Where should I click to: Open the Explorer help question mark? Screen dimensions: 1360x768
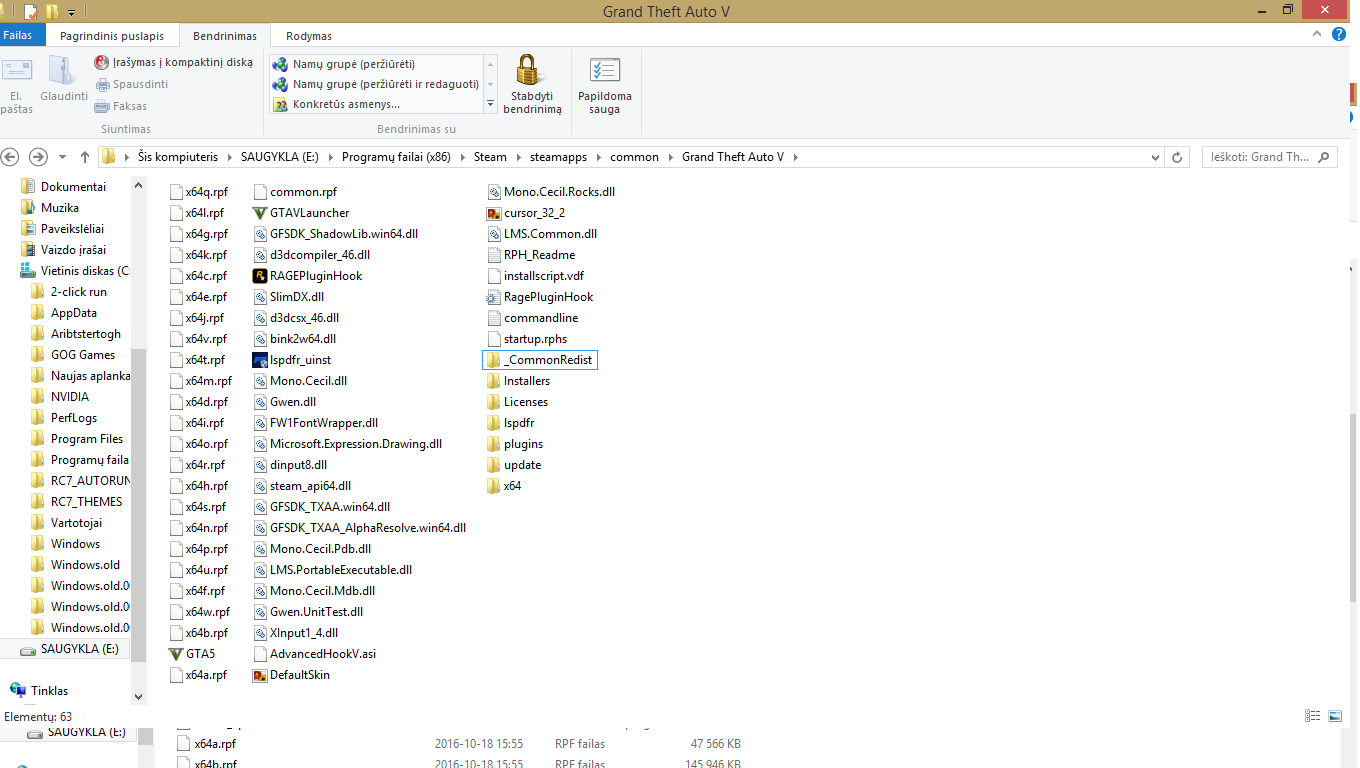(x=1339, y=35)
